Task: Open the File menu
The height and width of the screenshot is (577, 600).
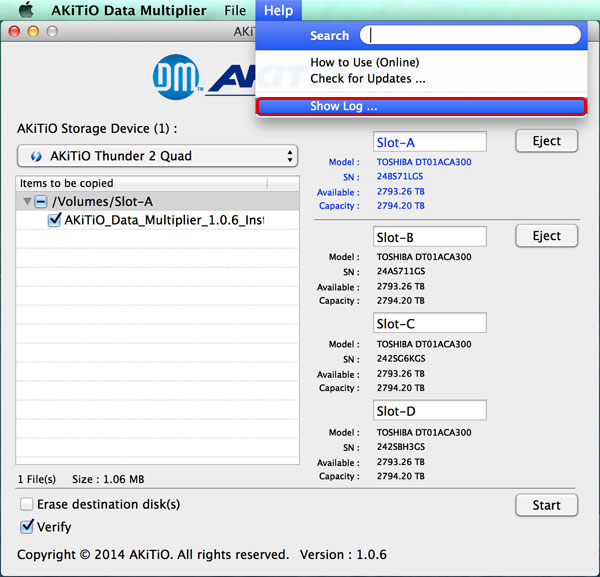Action: [235, 11]
